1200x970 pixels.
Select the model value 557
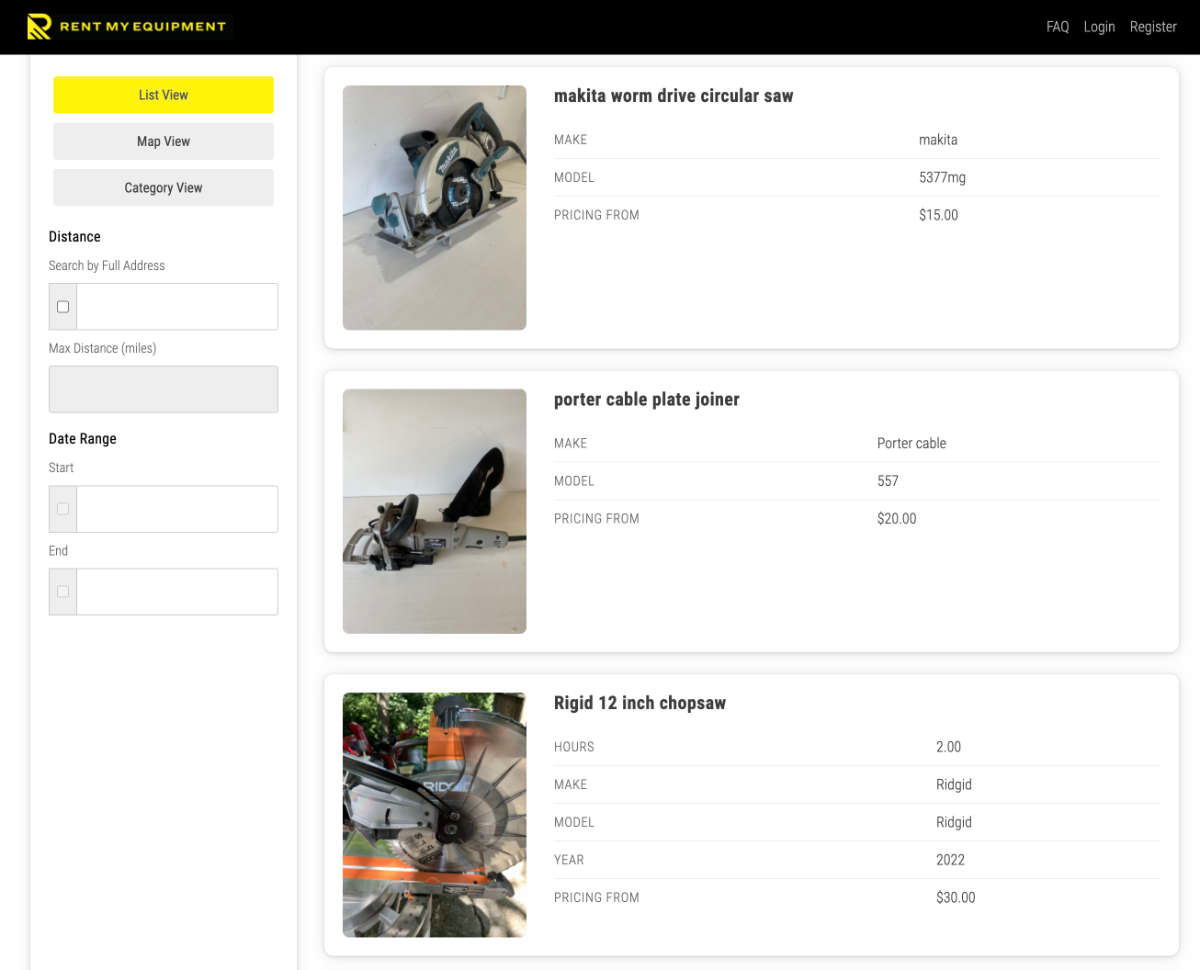[888, 481]
